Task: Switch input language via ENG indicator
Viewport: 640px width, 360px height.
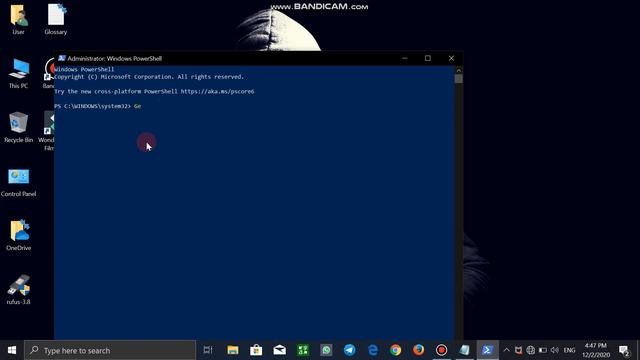Action: pyautogui.click(x=569, y=350)
